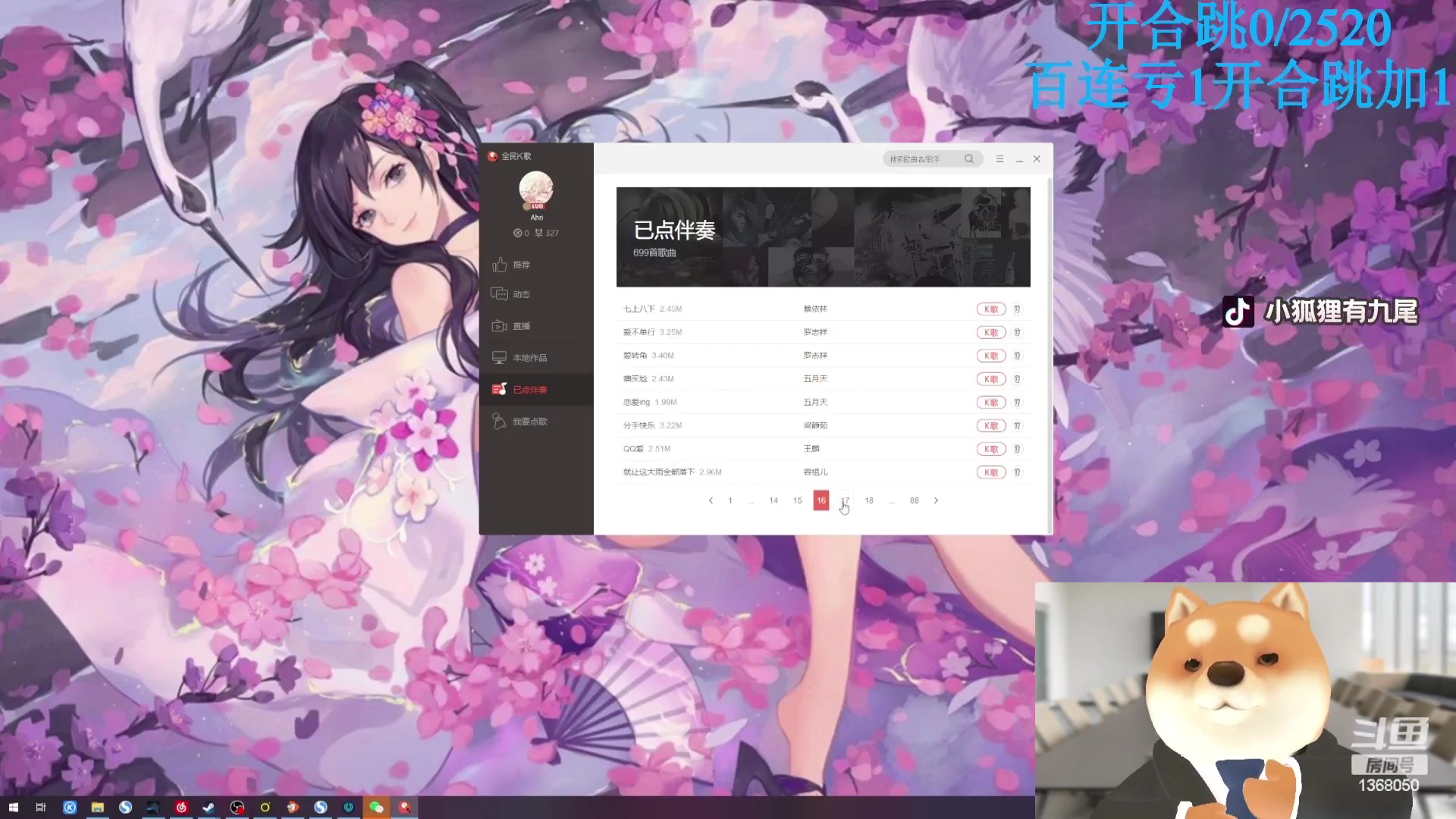
Task: Delete 爱不单行 with trash icon
Action: tap(1018, 333)
